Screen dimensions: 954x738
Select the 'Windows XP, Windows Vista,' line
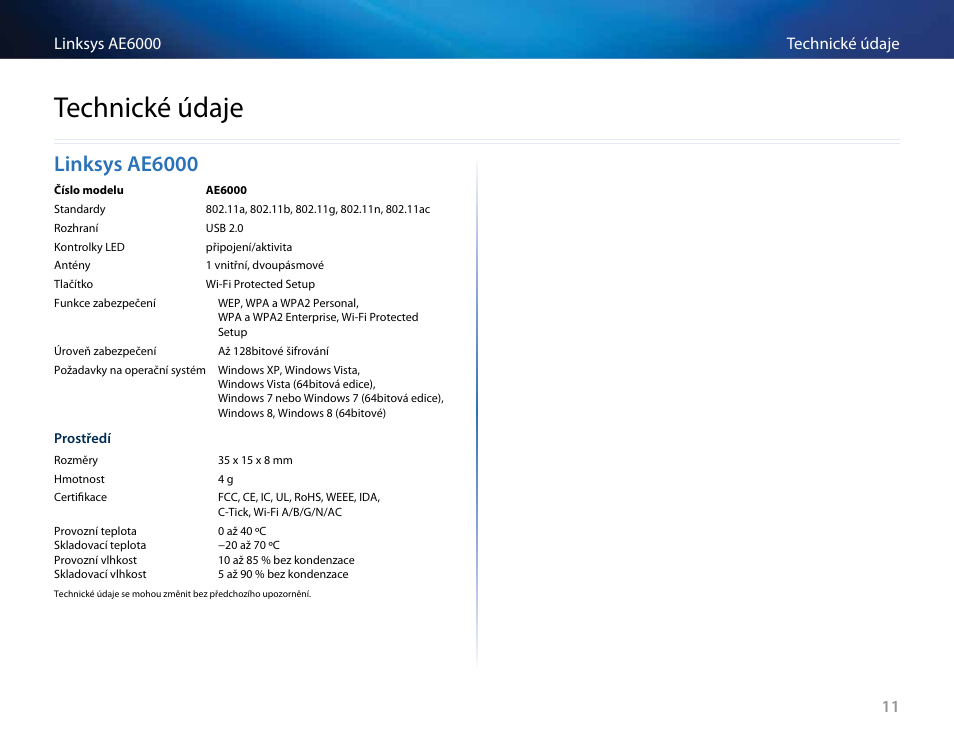click(x=289, y=370)
